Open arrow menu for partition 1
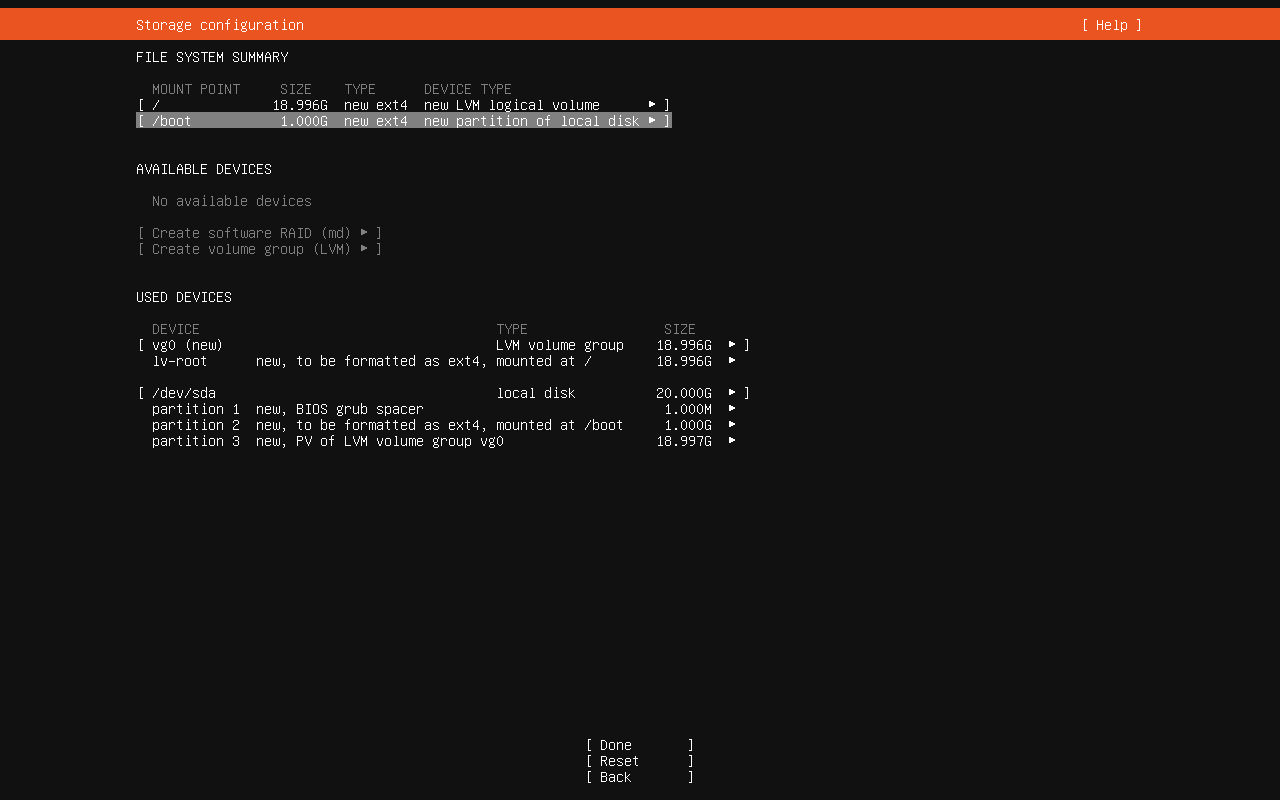The height and width of the screenshot is (800, 1280). click(732, 409)
